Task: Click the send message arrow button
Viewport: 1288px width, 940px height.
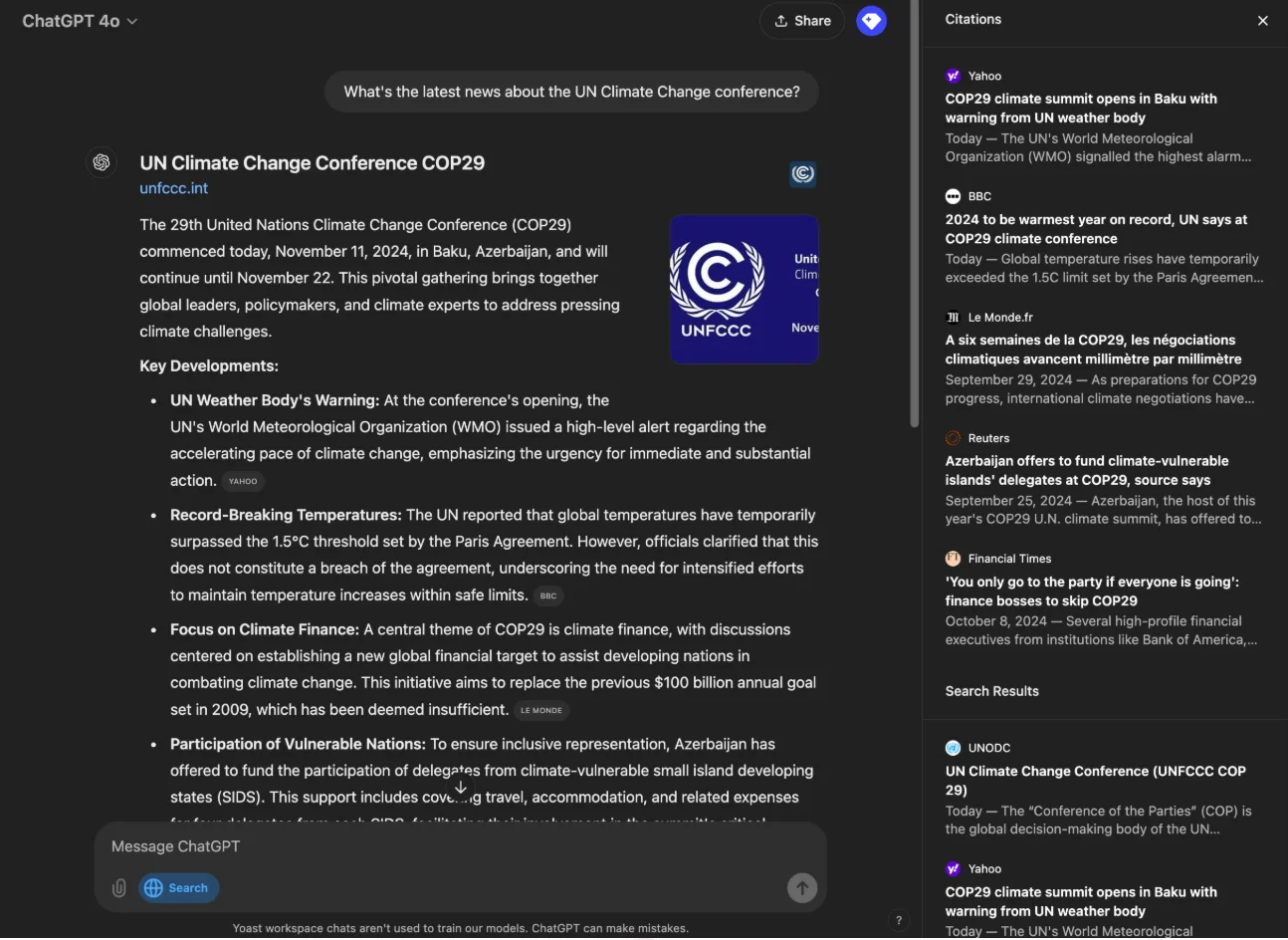Action: 801,888
